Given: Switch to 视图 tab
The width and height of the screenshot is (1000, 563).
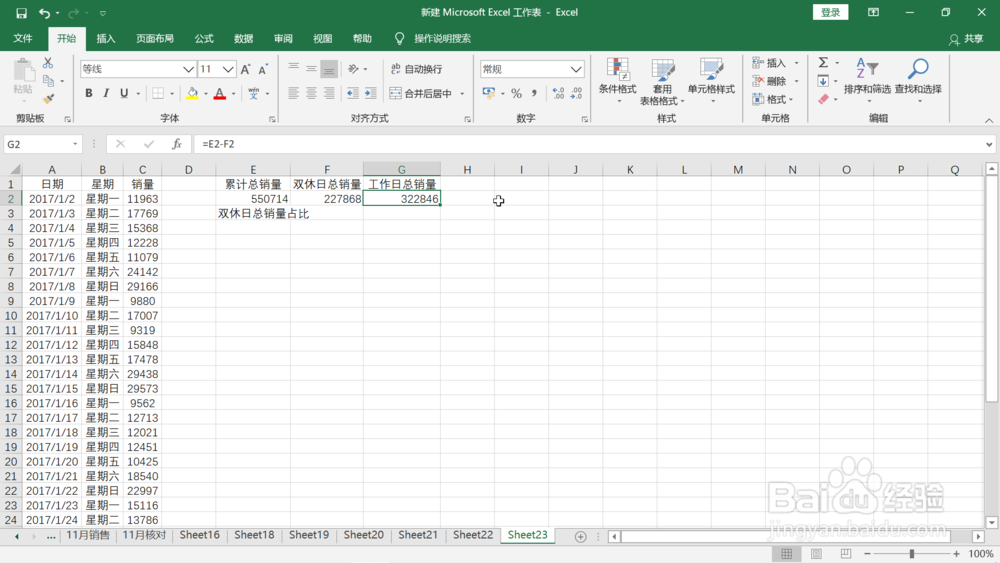Looking at the screenshot, I should (323, 38).
